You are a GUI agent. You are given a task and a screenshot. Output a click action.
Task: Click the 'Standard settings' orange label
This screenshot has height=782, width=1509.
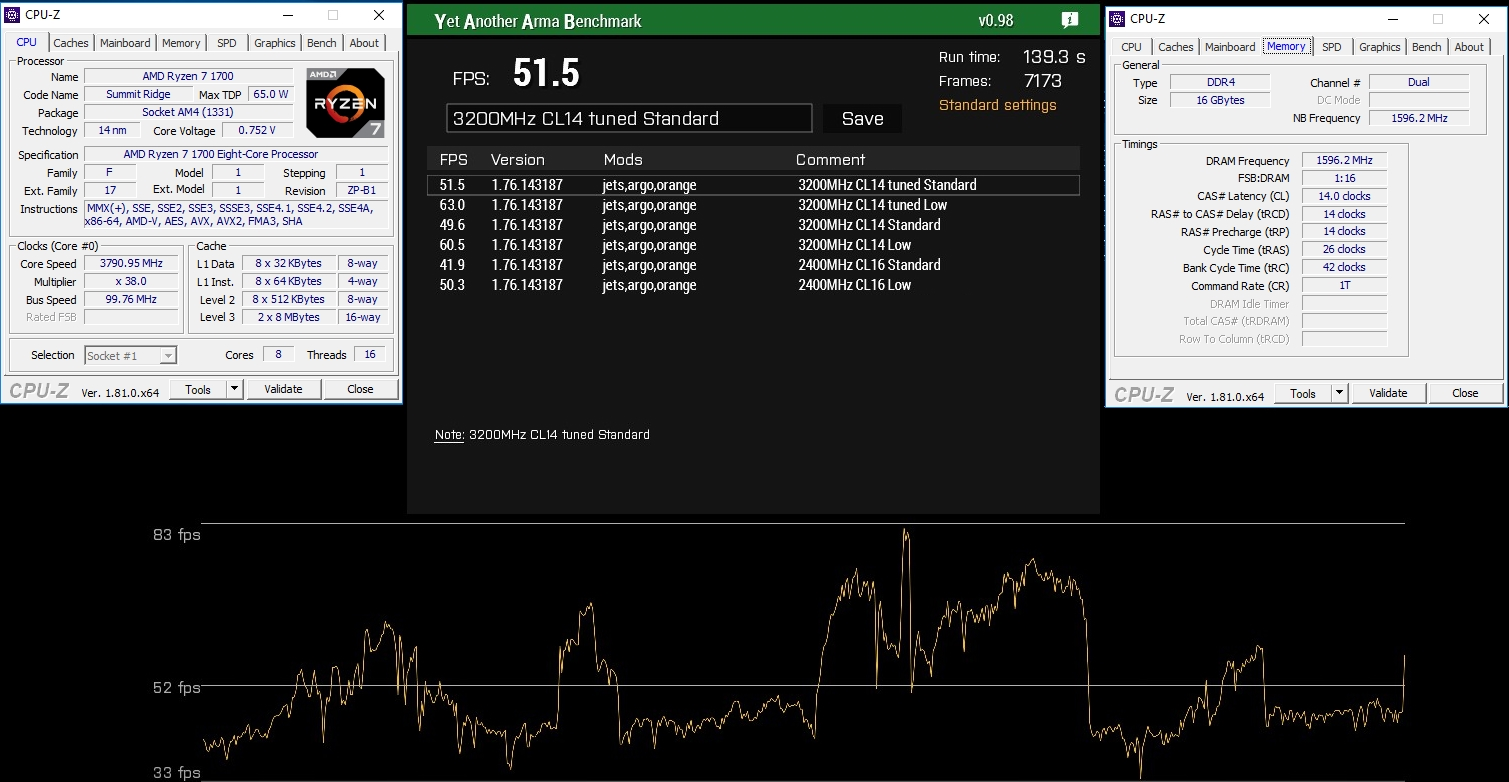click(x=997, y=105)
